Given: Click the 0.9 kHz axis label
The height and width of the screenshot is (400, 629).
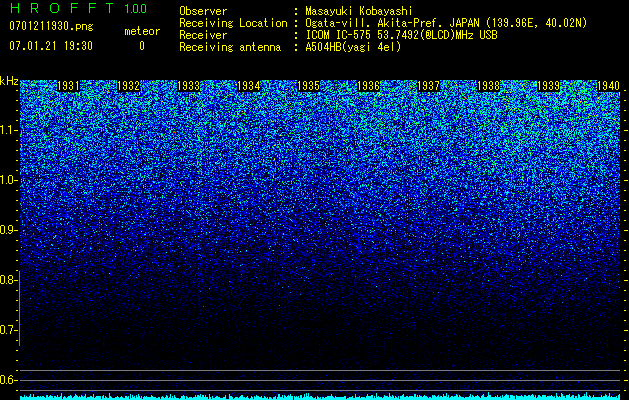Looking at the screenshot, I should (x=8, y=230).
